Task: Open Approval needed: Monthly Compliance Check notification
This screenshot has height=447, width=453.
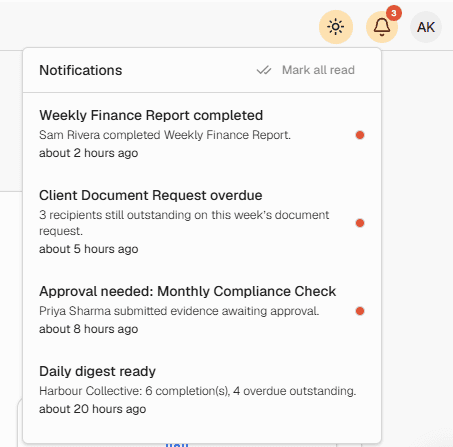Action: coord(202,310)
